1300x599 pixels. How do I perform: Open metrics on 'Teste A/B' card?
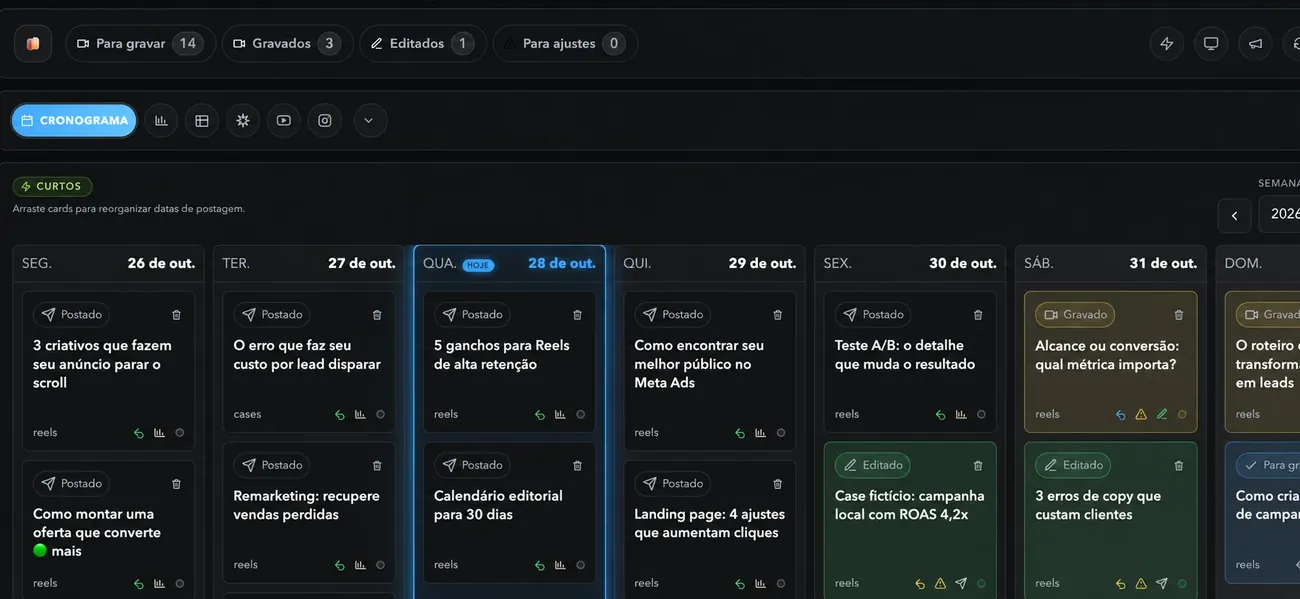[x=961, y=414]
